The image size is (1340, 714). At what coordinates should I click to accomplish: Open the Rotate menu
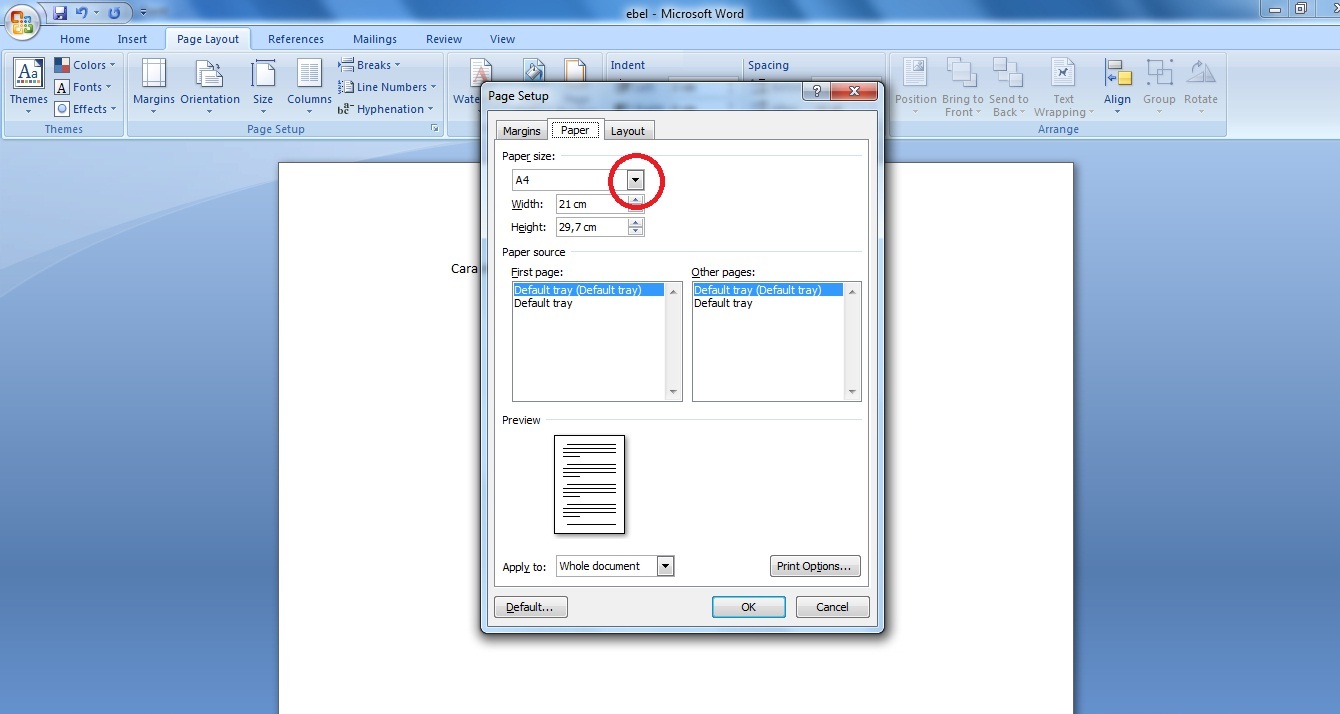pyautogui.click(x=1201, y=87)
